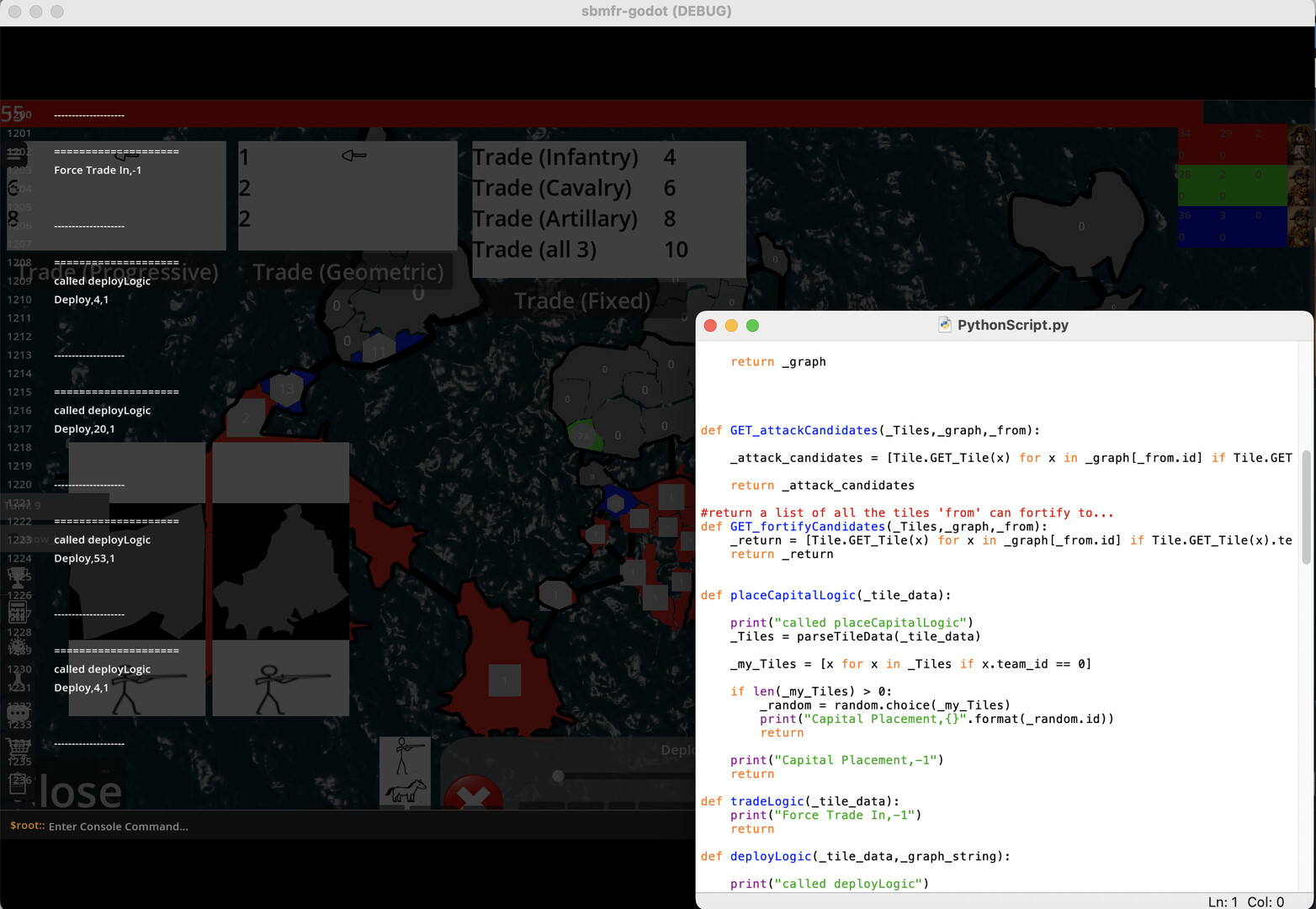Screen dimensions: 1316x909
Task: Click the Trade (Cavalry) row
Action: (x=581, y=188)
